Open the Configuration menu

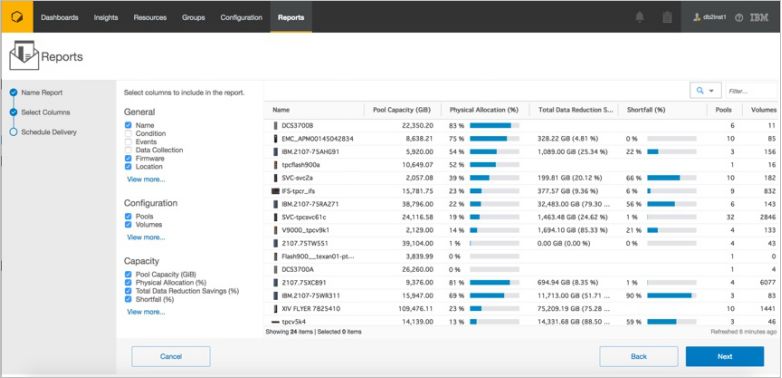coord(241,17)
